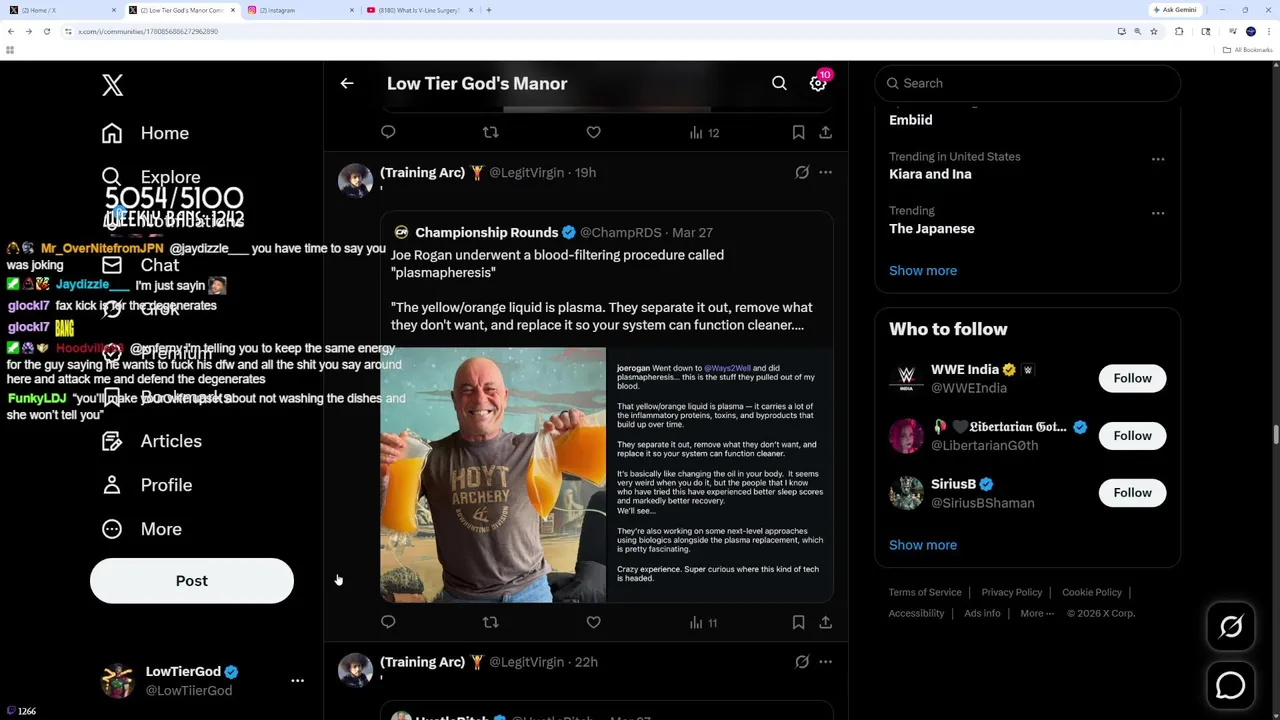This screenshot has height=720, width=1280.
Task: Open Privacy Policy link
Action: coord(1012,592)
